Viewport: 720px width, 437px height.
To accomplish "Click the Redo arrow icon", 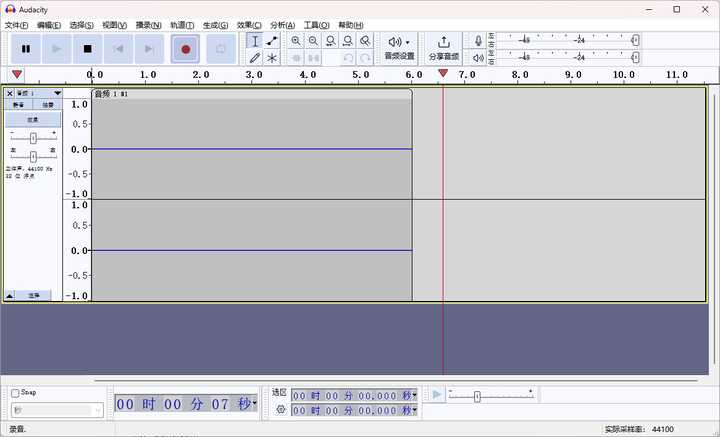I will coord(365,58).
